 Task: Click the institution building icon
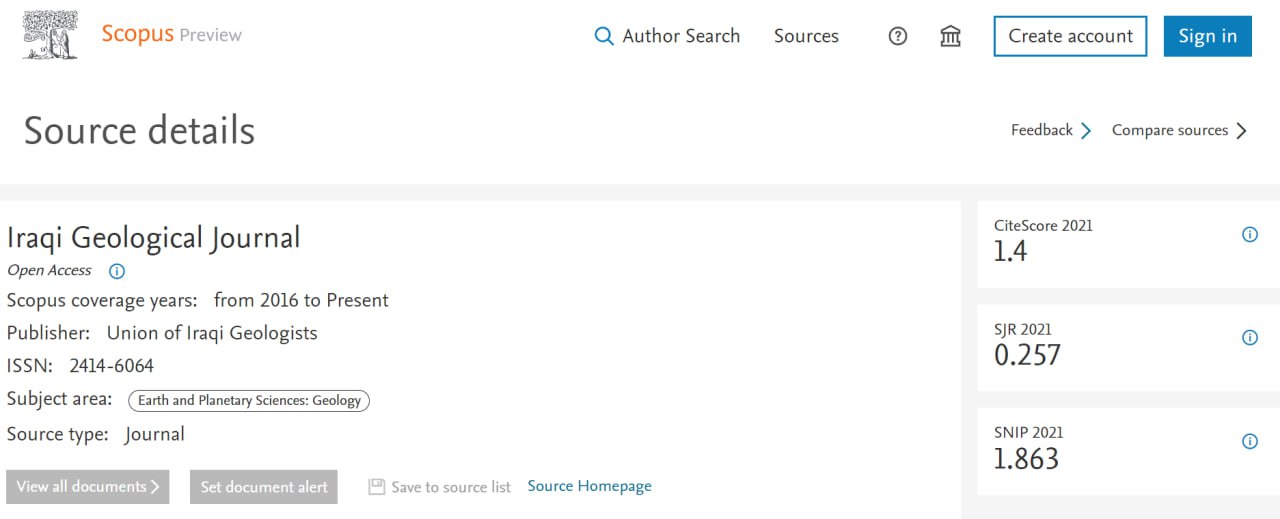(951, 37)
